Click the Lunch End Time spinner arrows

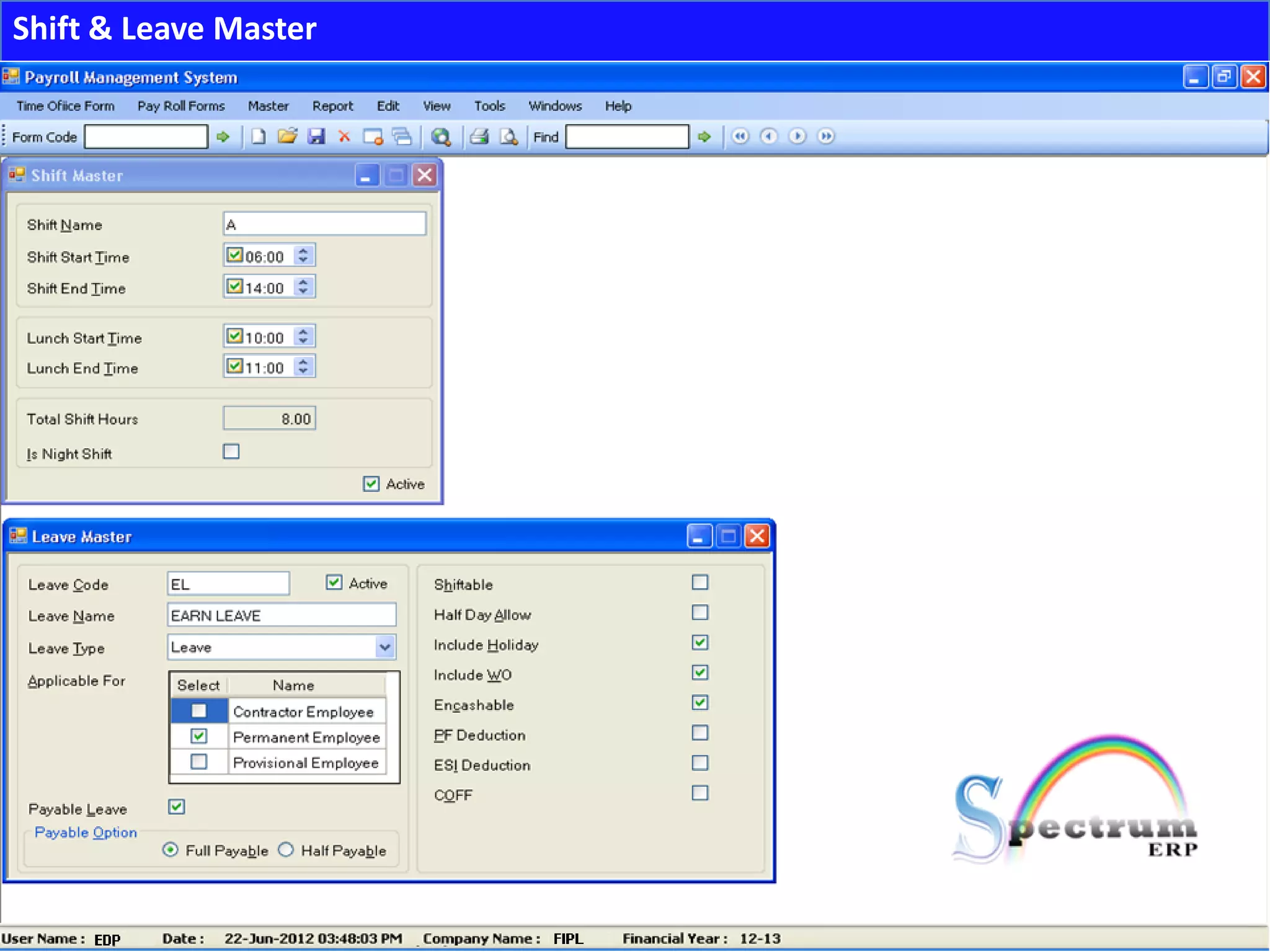tap(303, 367)
